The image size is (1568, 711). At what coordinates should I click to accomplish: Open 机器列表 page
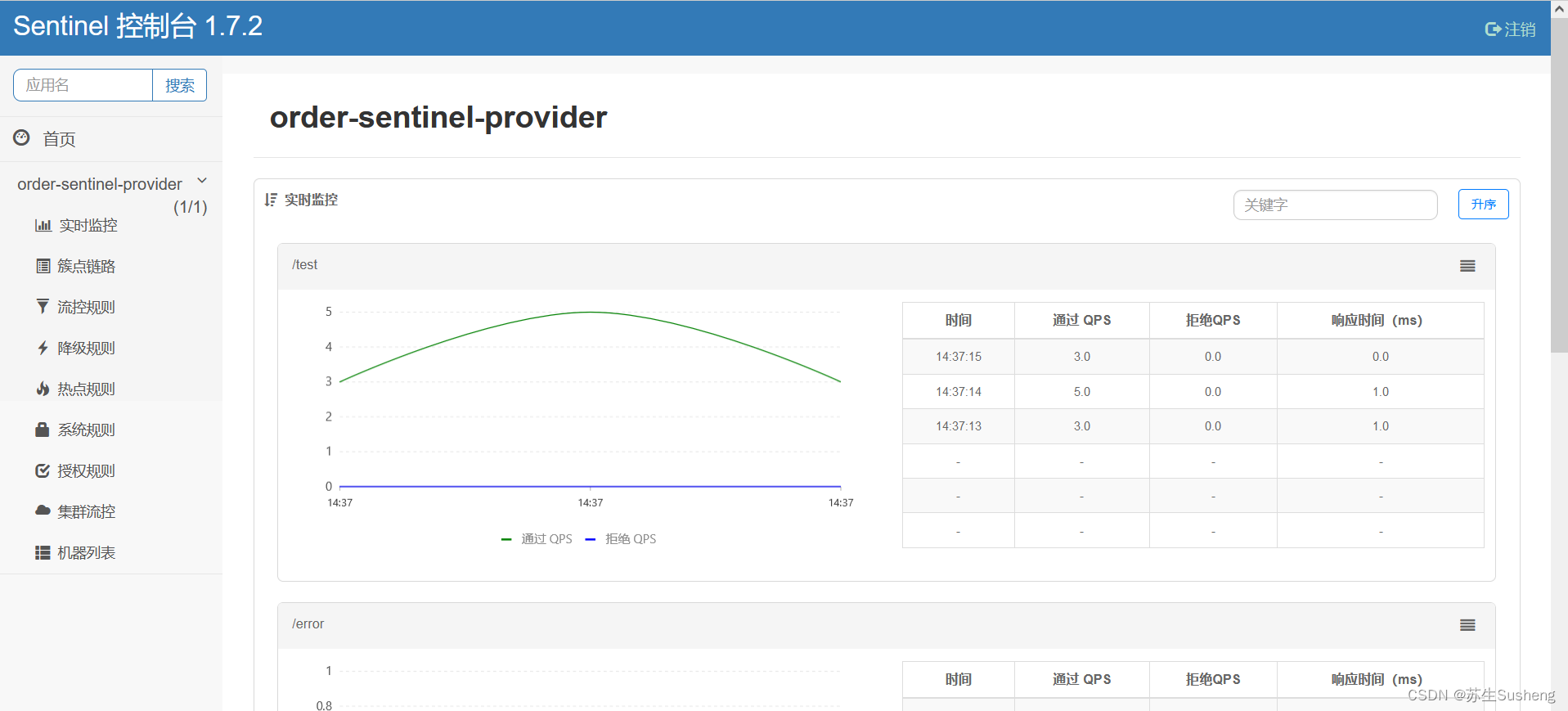86,552
